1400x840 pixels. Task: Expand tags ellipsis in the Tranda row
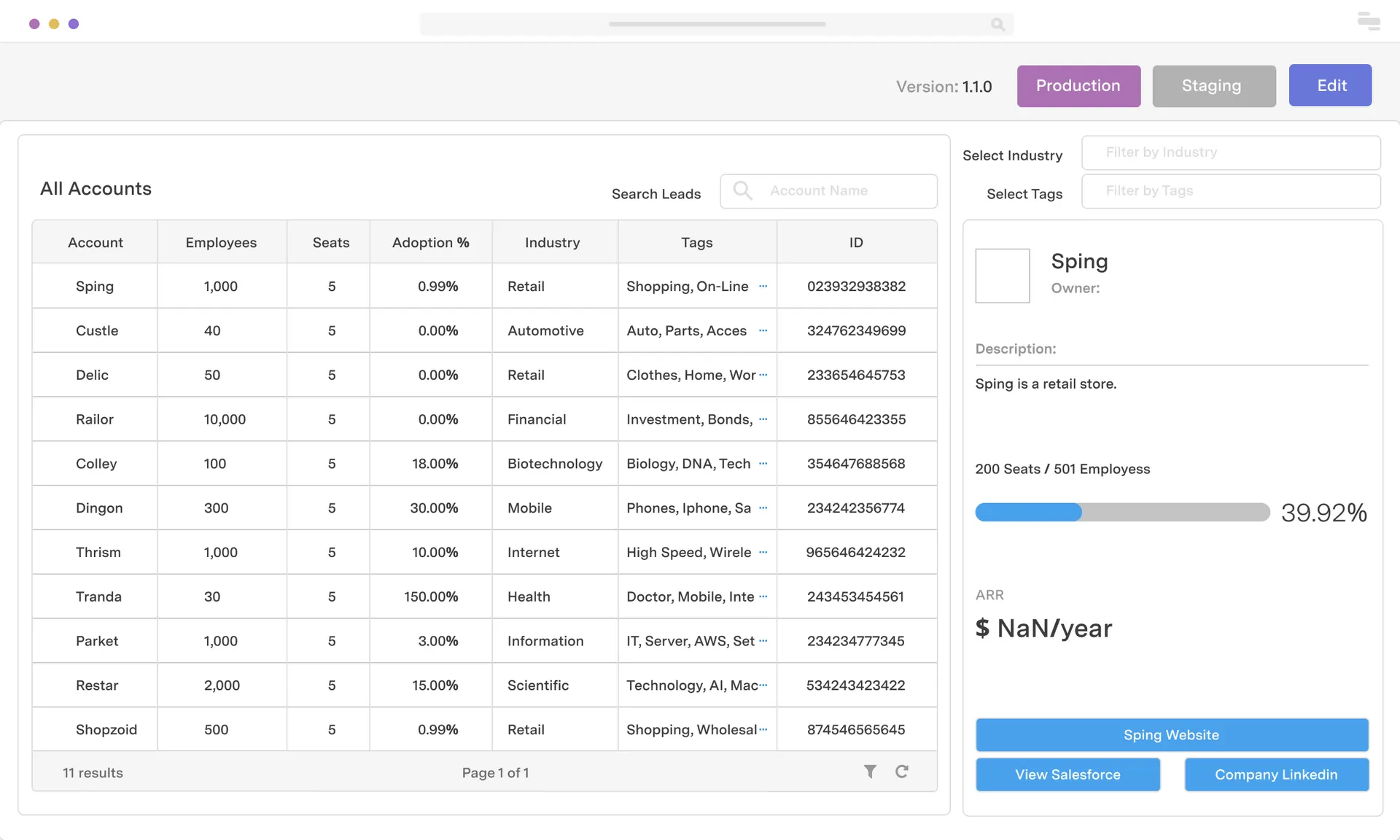(763, 596)
